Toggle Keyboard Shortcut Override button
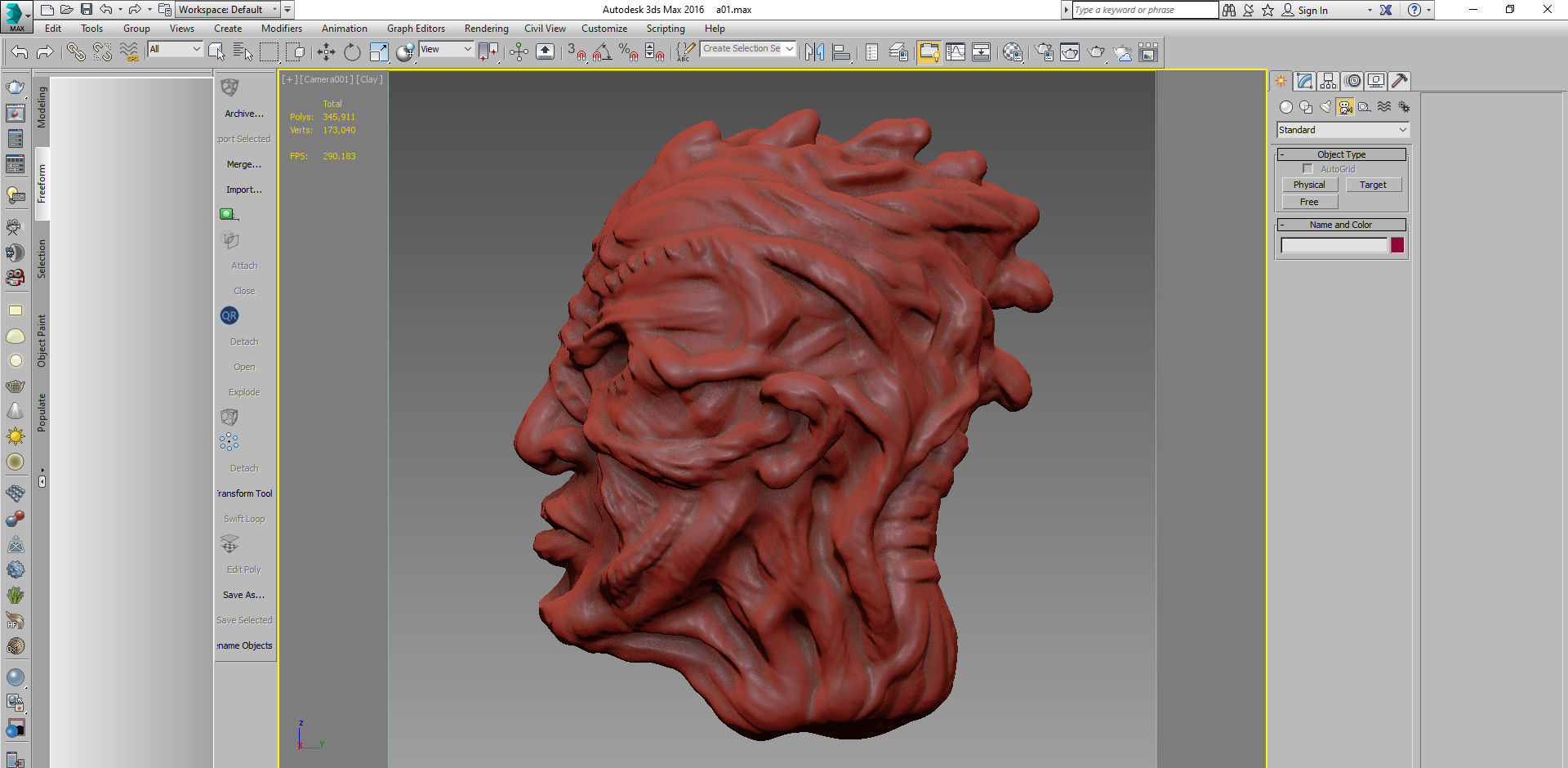1568x768 pixels. tap(545, 52)
